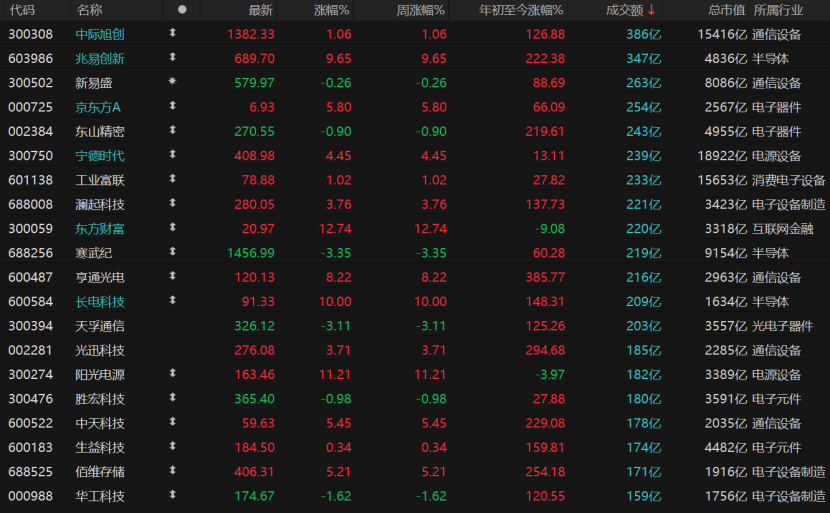Click stock code 603986
This screenshot has width=830, height=513.
[x=31, y=59]
